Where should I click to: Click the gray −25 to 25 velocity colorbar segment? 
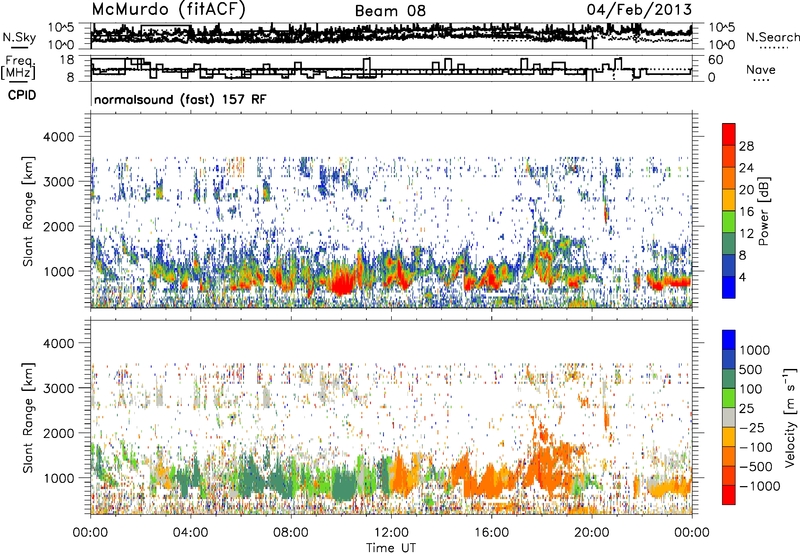tap(729, 418)
